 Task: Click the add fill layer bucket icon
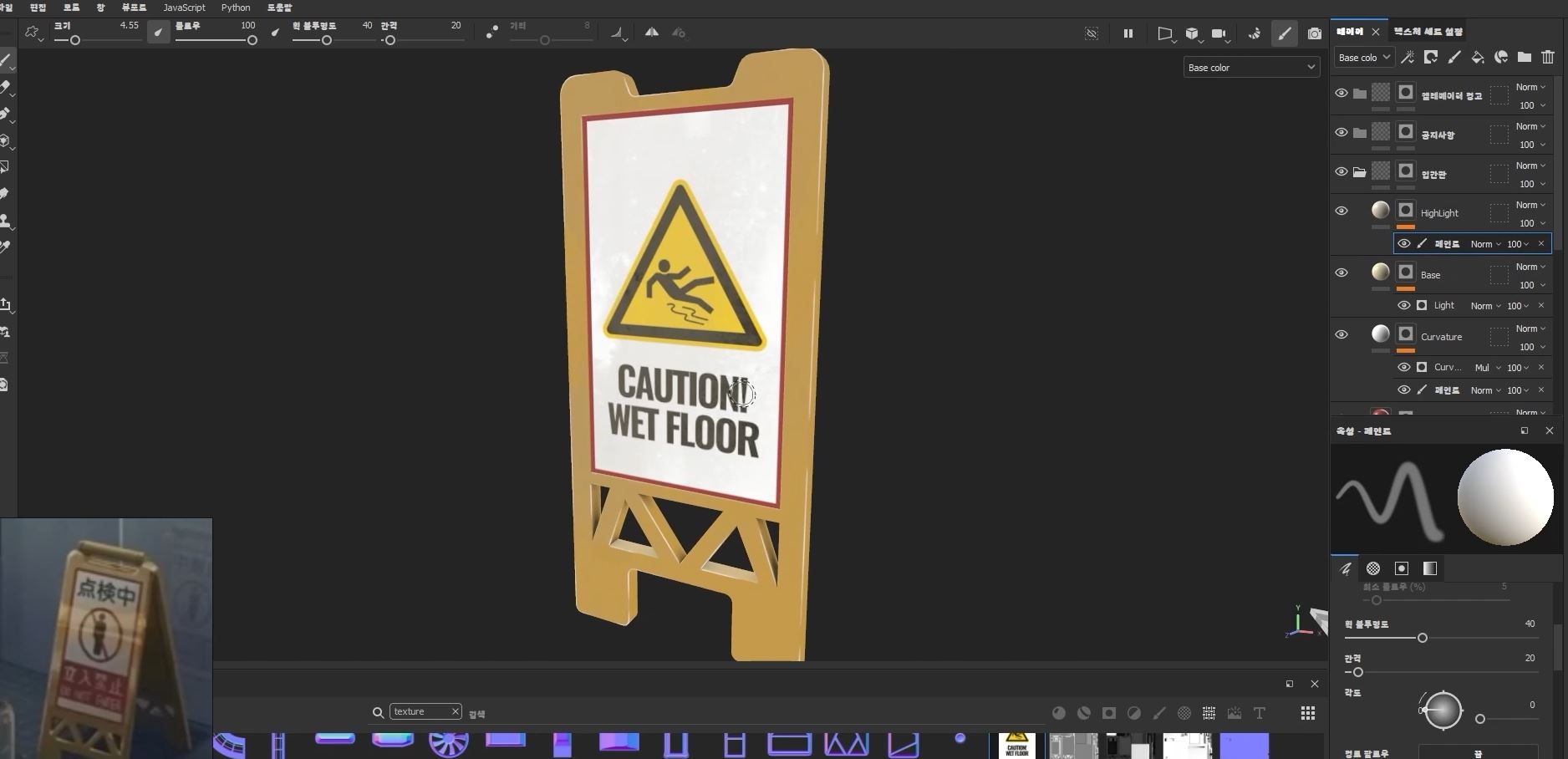click(1478, 57)
